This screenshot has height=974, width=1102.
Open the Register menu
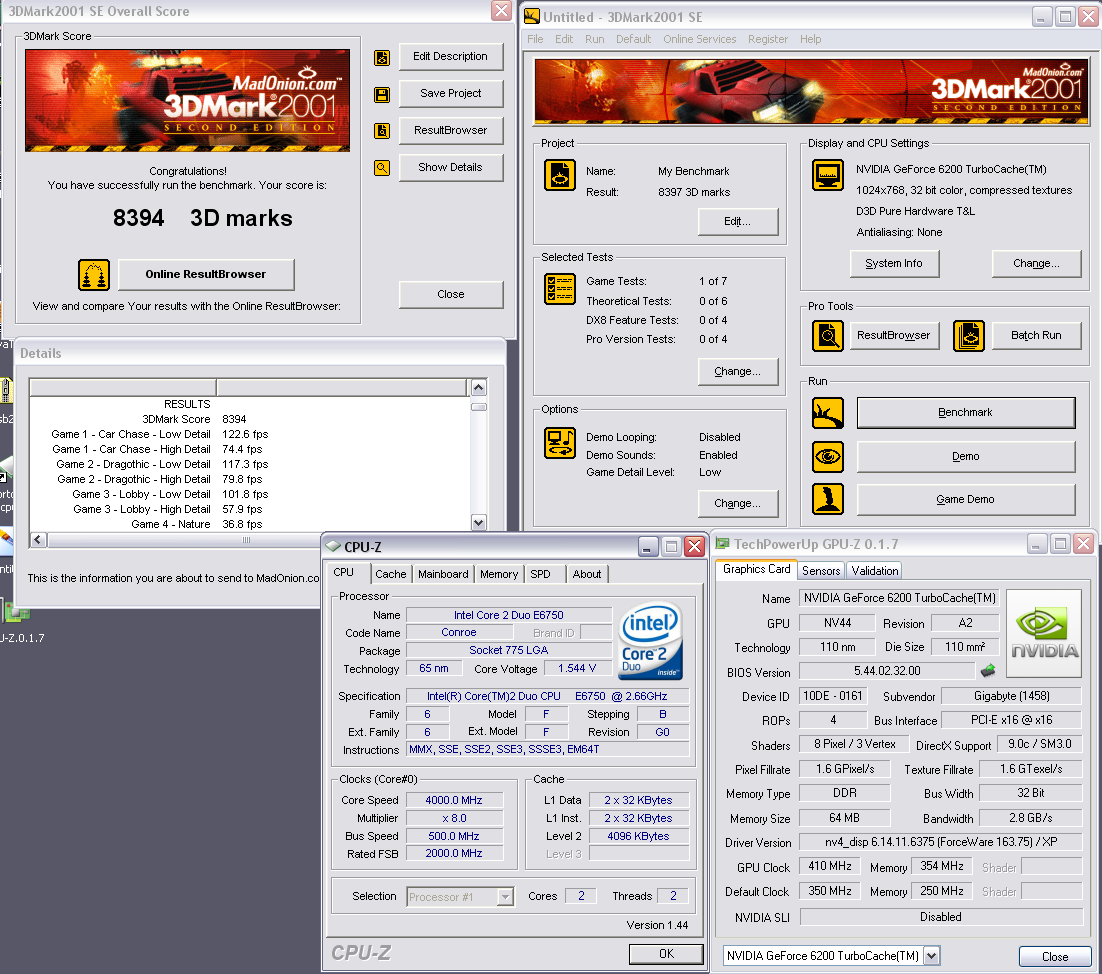767,39
